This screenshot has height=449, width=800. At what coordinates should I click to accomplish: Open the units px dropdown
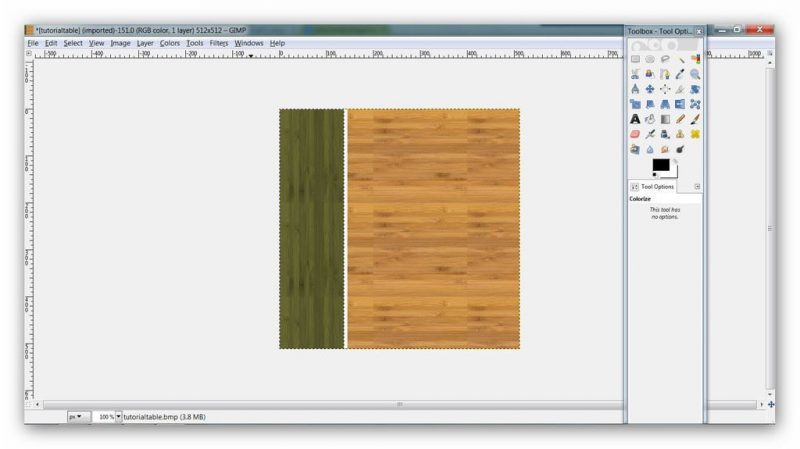pyautogui.click(x=76, y=416)
